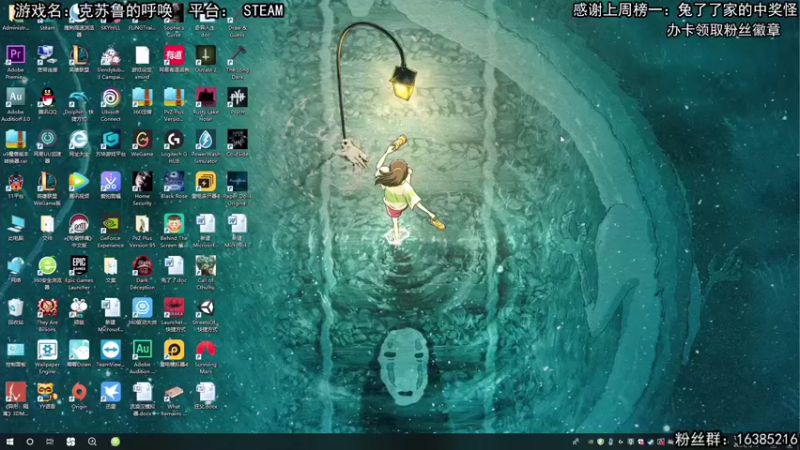Open the Logitech G HUB icon

pyautogui.click(x=174, y=139)
